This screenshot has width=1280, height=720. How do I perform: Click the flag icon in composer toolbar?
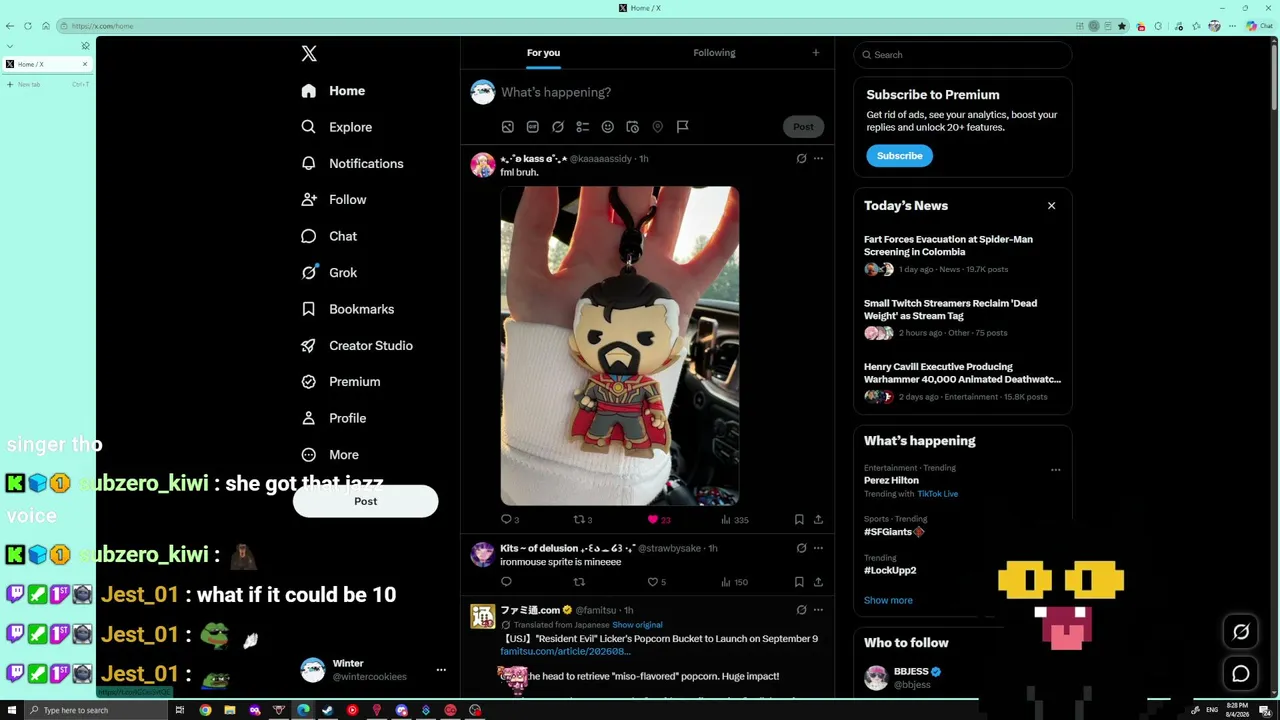[683, 127]
